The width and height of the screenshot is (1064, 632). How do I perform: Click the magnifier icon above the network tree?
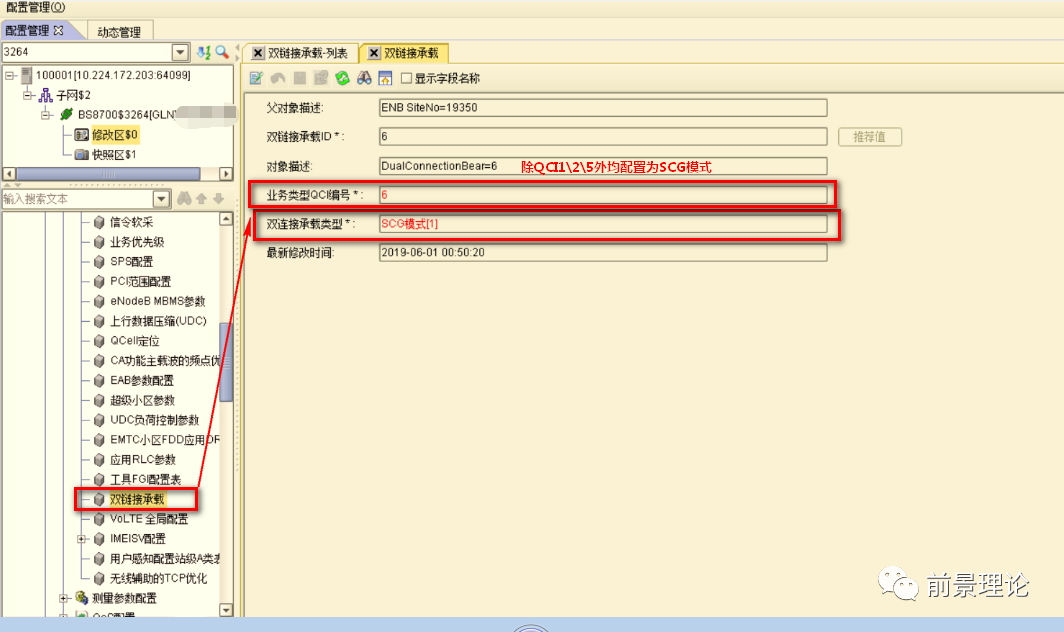click(x=222, y=52)
